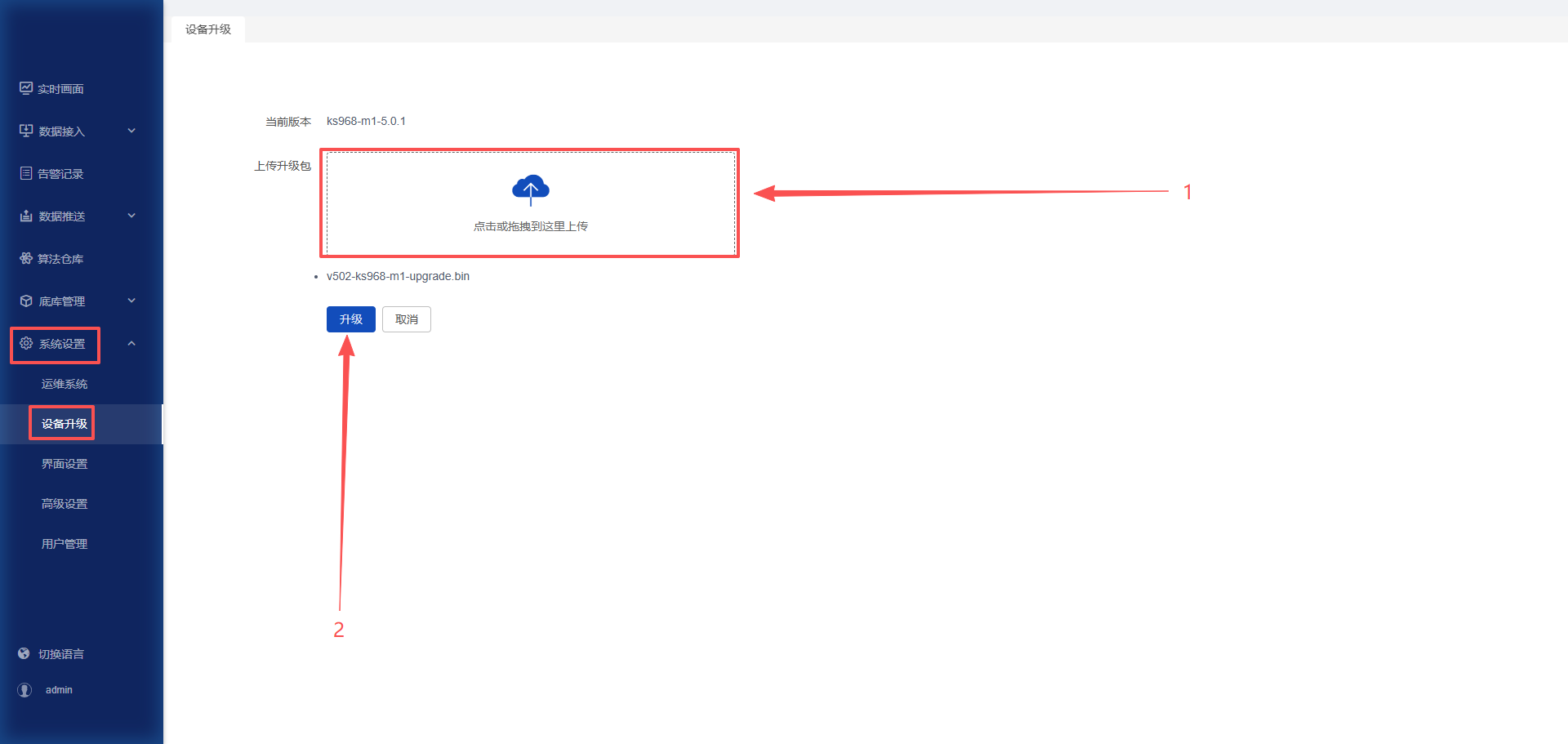Screen dimensions: 1568x744
Task: Click the 数据接入 menu label
Action: 62,131
